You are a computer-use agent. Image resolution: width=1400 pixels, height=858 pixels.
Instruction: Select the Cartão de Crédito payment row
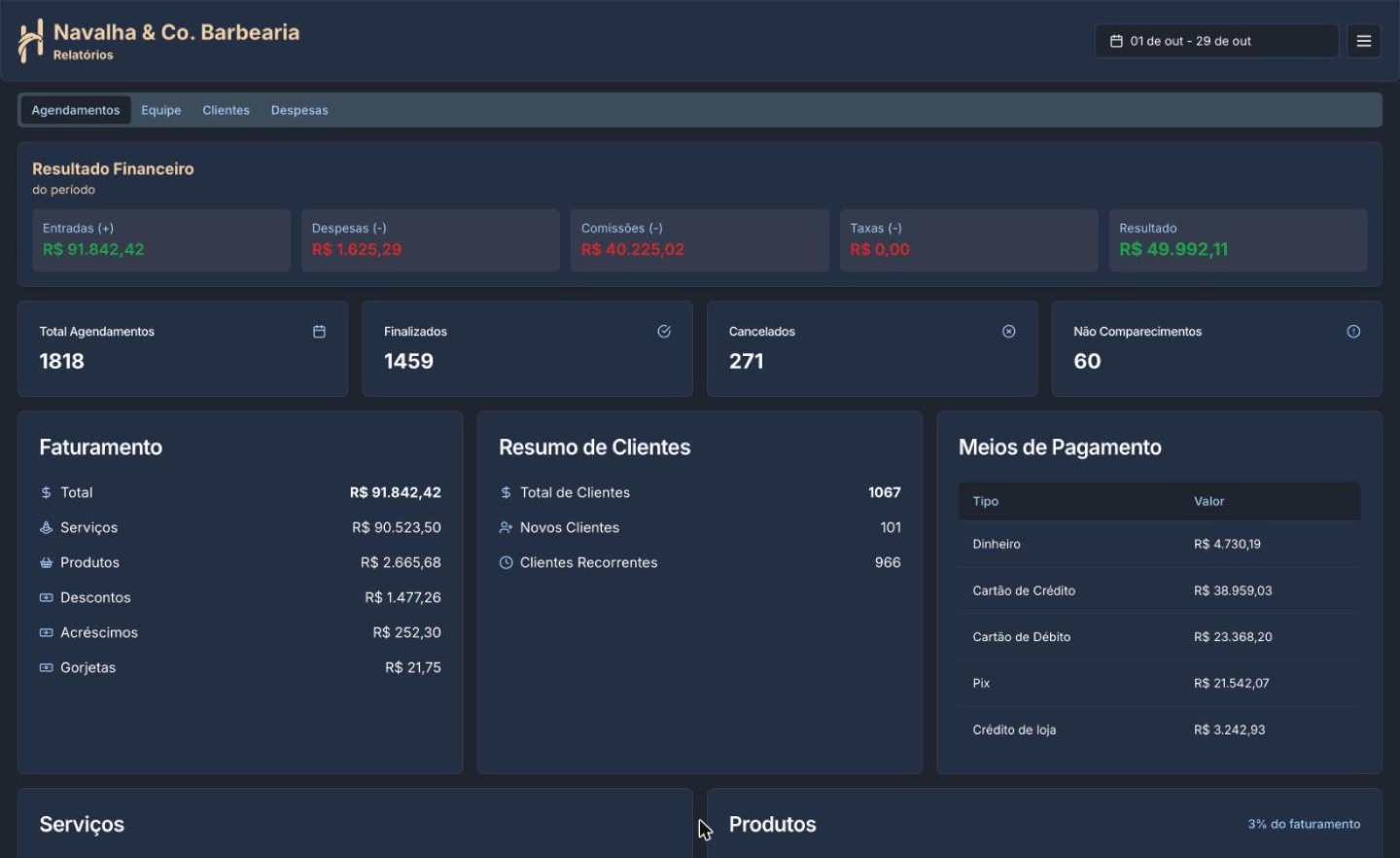click(x=1160, y=590)
